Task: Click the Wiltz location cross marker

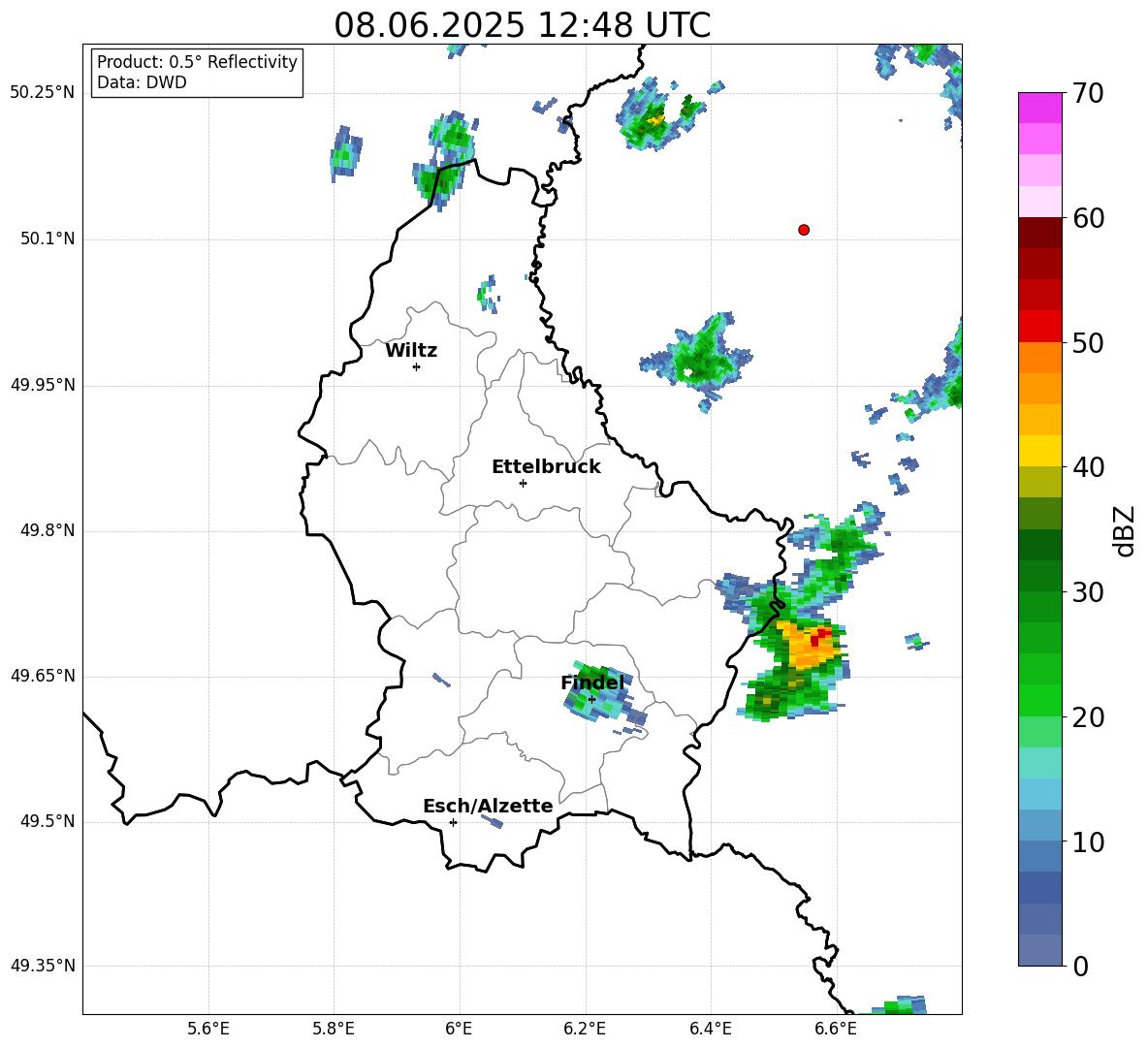Action: click(x=417, y=366)
